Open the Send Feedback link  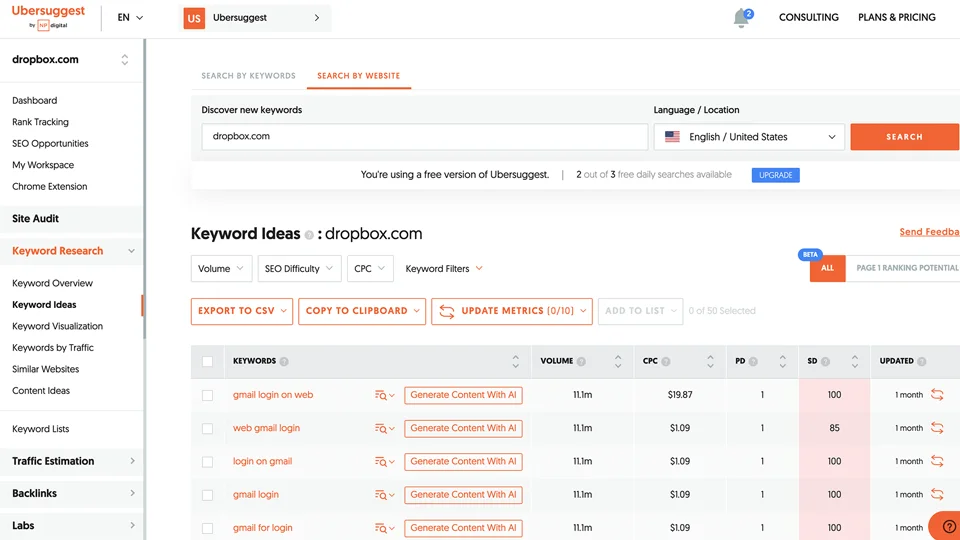[x=929, y=232]
